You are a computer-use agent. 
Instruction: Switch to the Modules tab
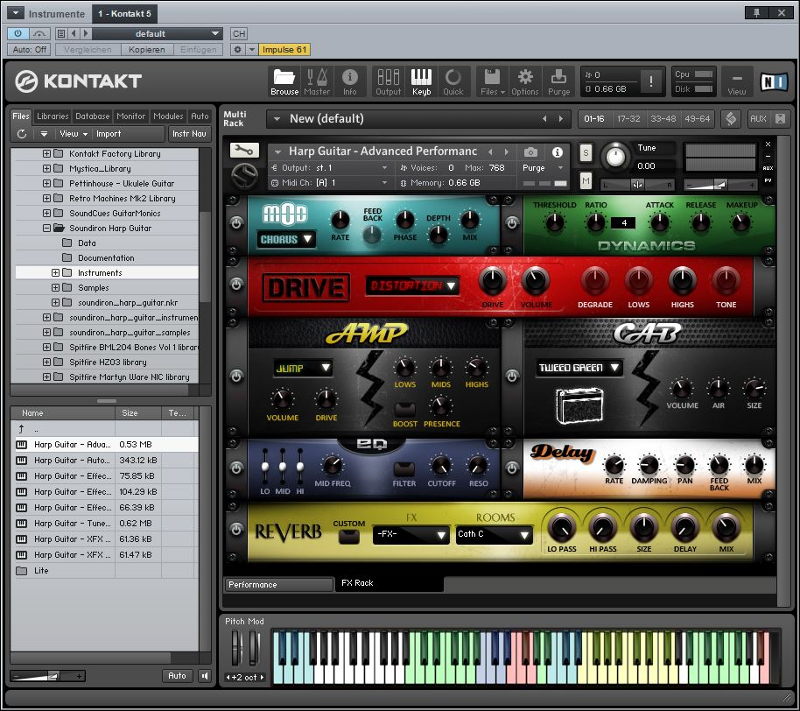[x=168, y=116]
